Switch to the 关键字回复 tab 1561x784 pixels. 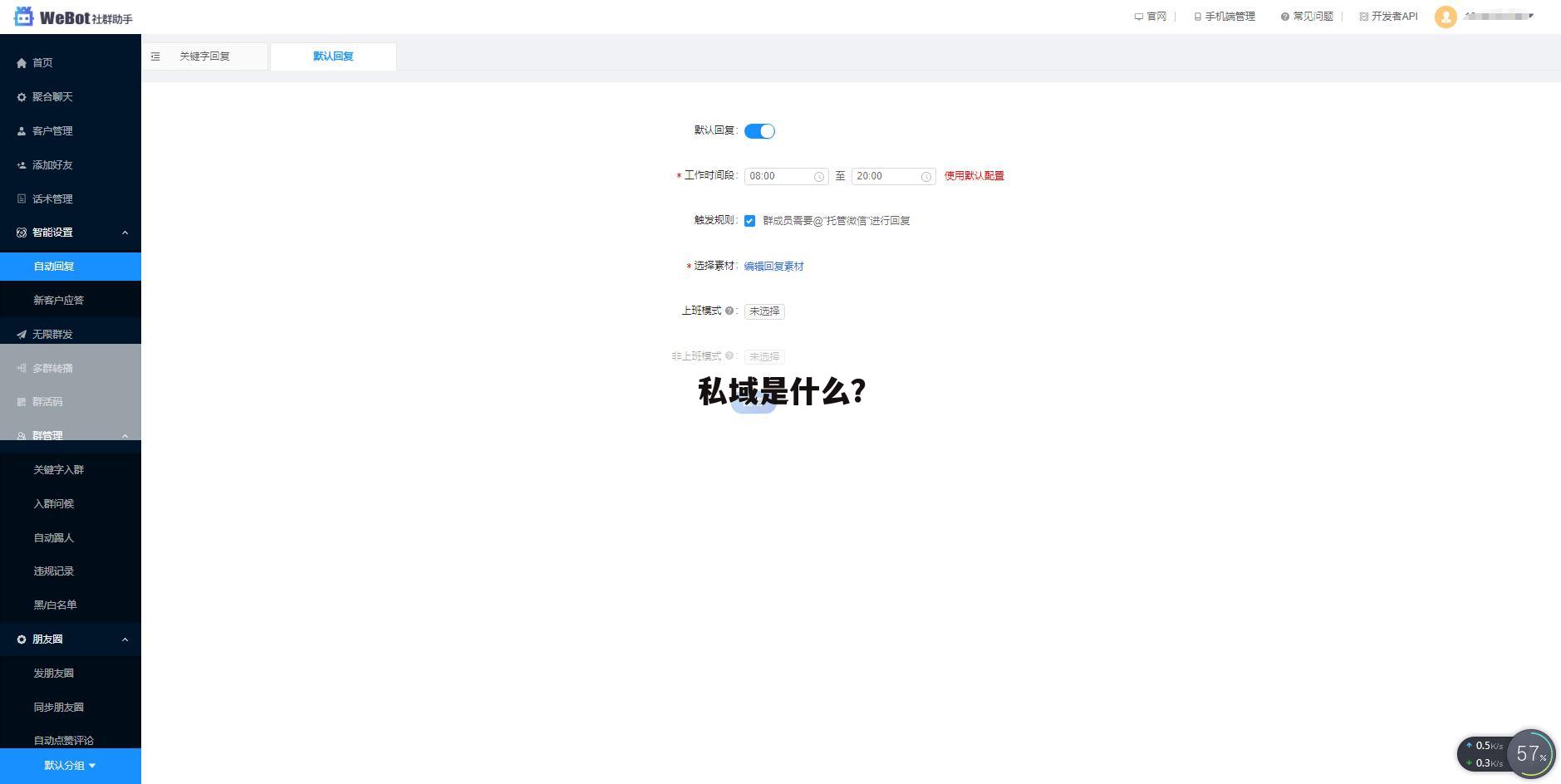206,56
